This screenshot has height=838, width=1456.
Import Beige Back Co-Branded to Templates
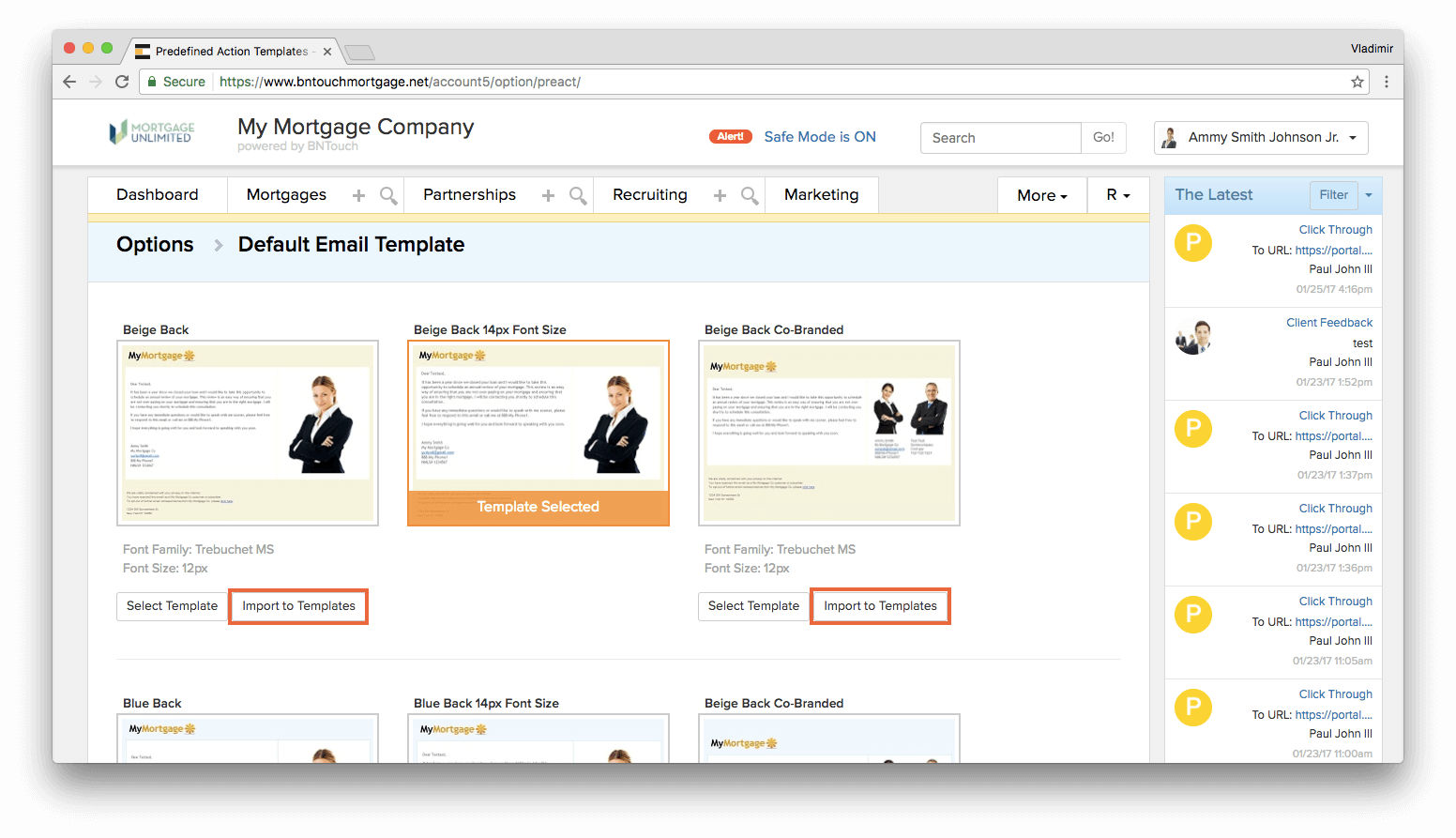pyautogui.click(x=880, y=606)
